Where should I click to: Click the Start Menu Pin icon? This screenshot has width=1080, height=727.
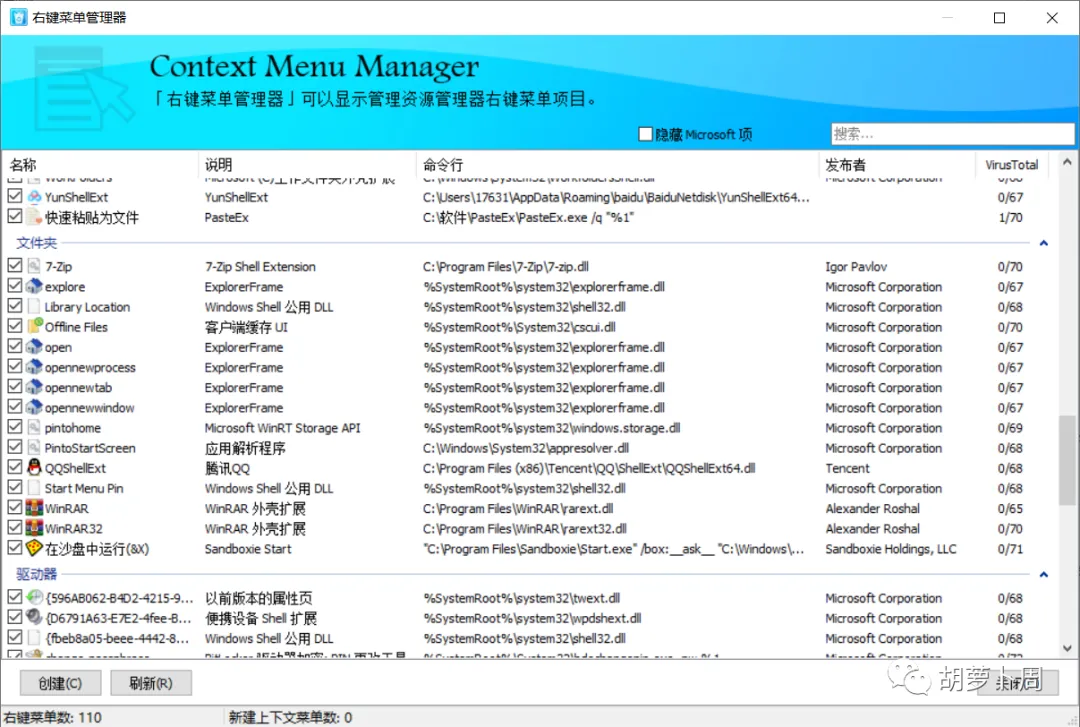(34, 487)
